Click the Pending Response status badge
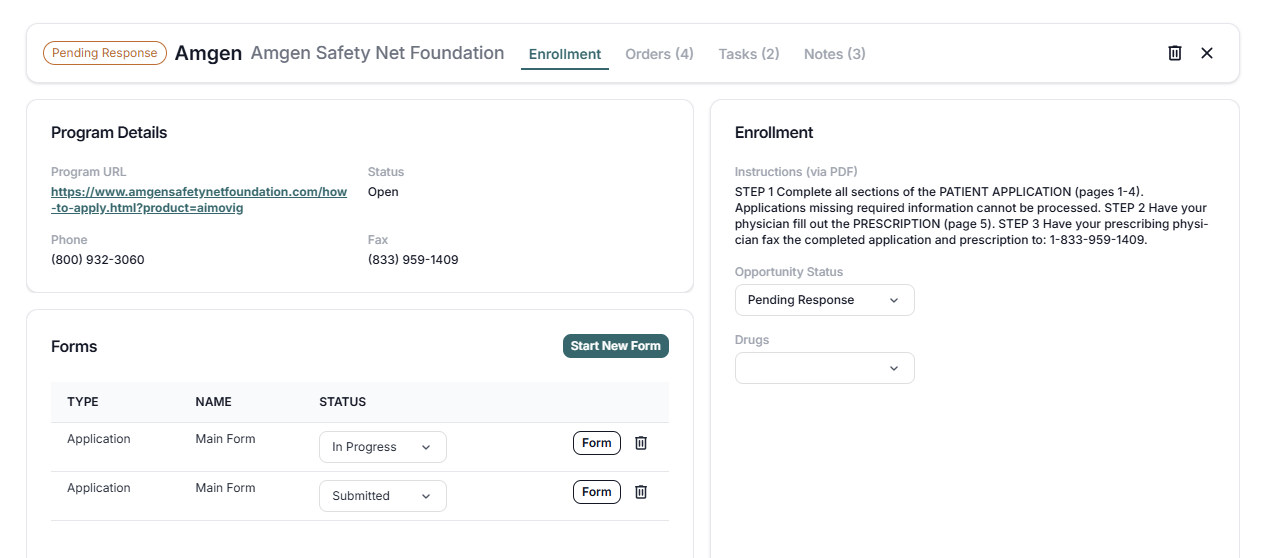 tap(104, 53)
